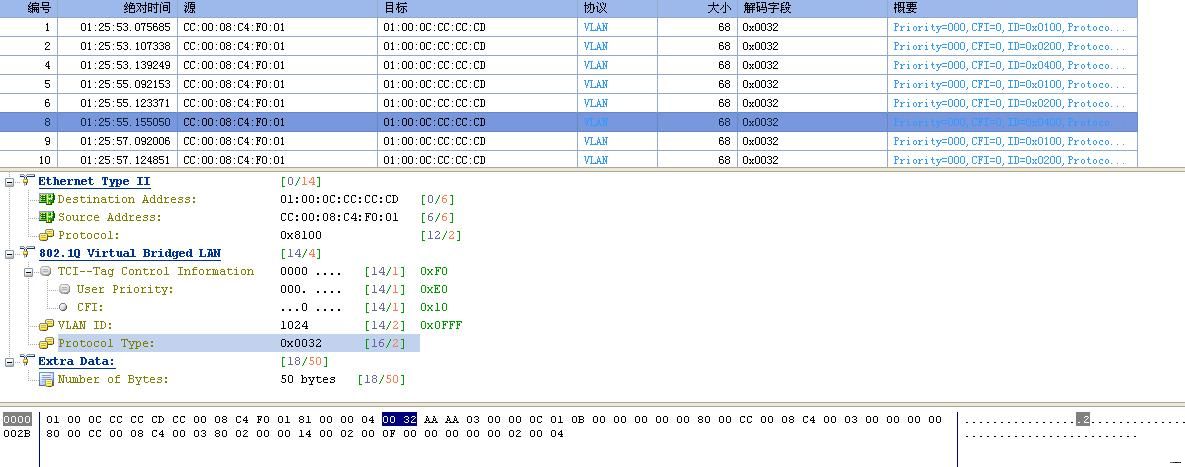Click the icon beside Ethernet Protocol field
The width and height of the screenshot is (1185, 467).
46,235
